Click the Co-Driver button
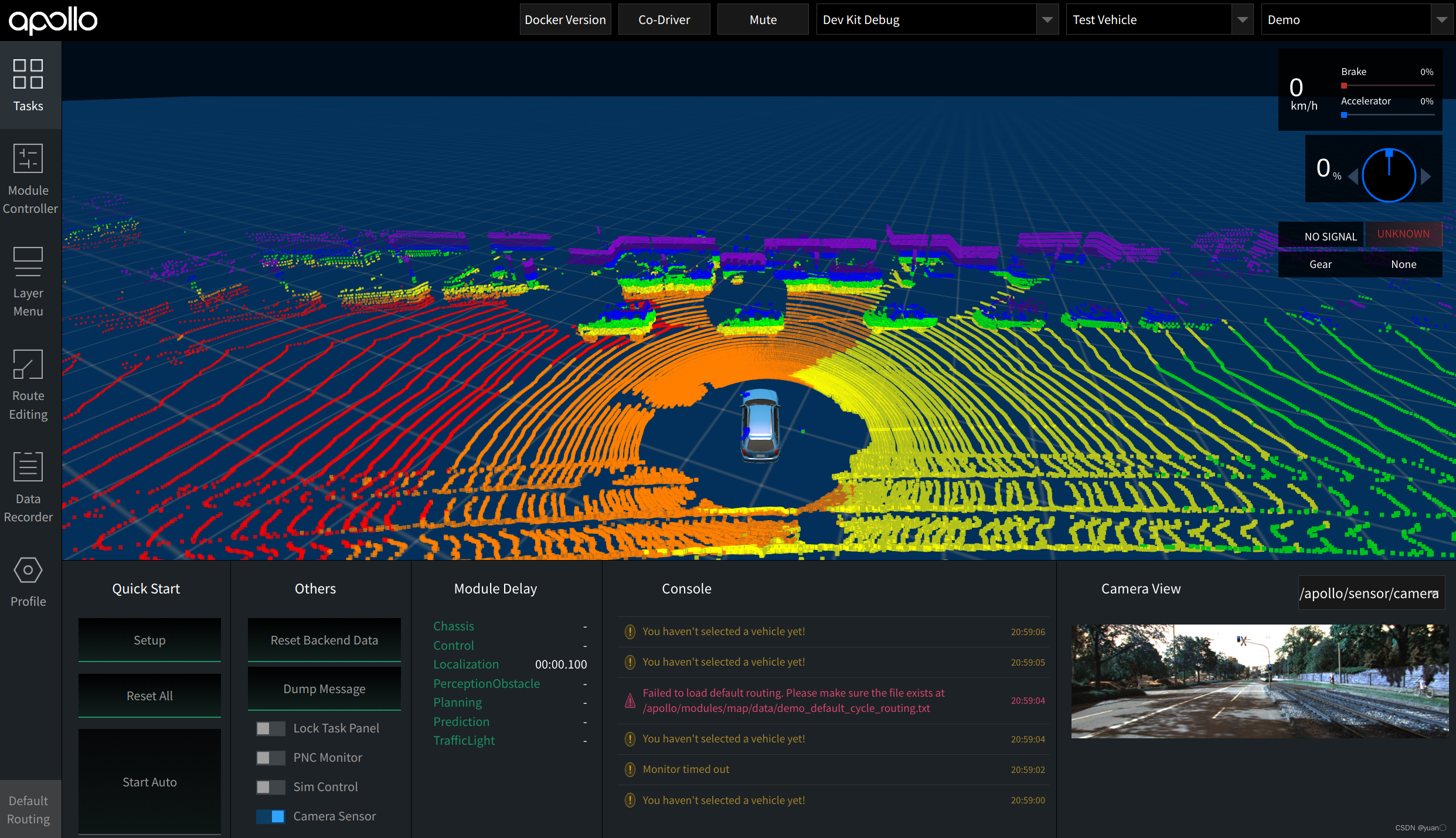This screenshot has height=838, width=1456. point(664,19)
